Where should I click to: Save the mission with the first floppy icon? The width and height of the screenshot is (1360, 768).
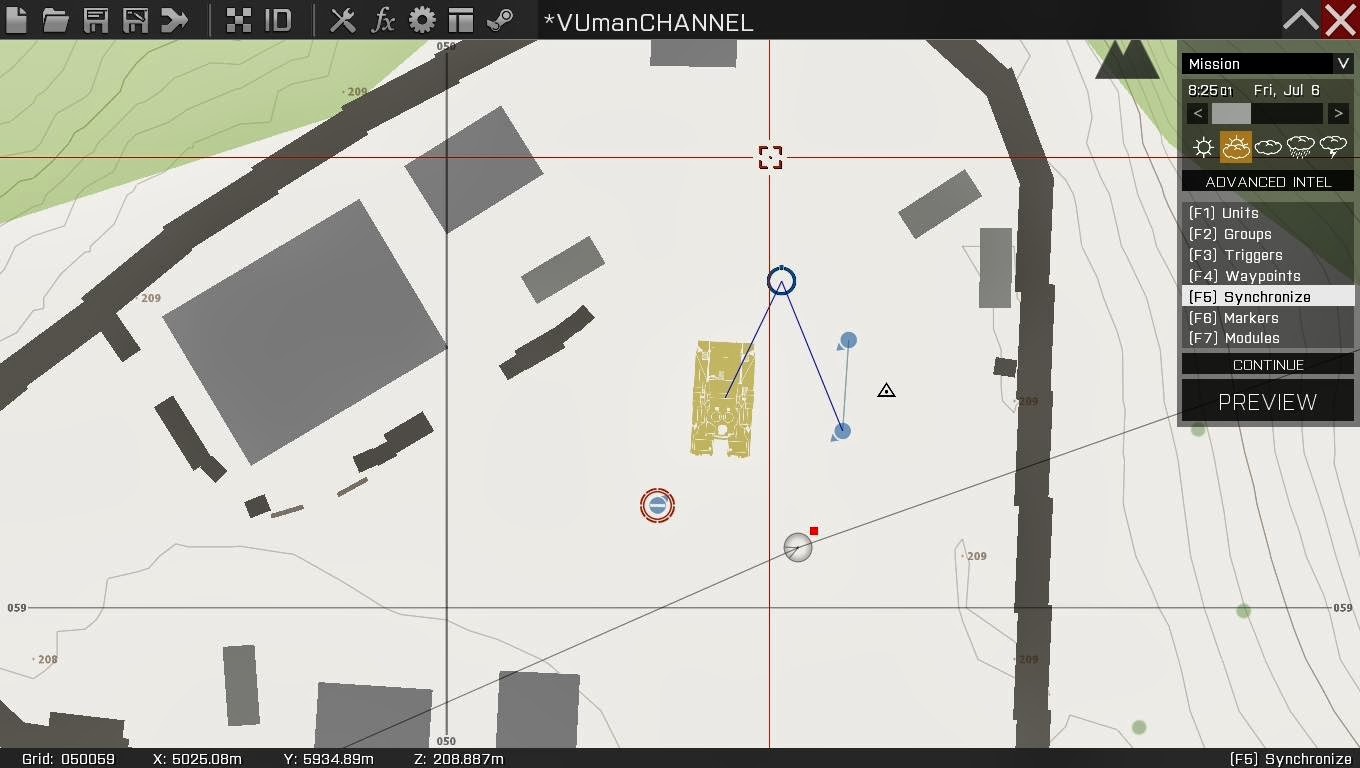tap(96, 20)
